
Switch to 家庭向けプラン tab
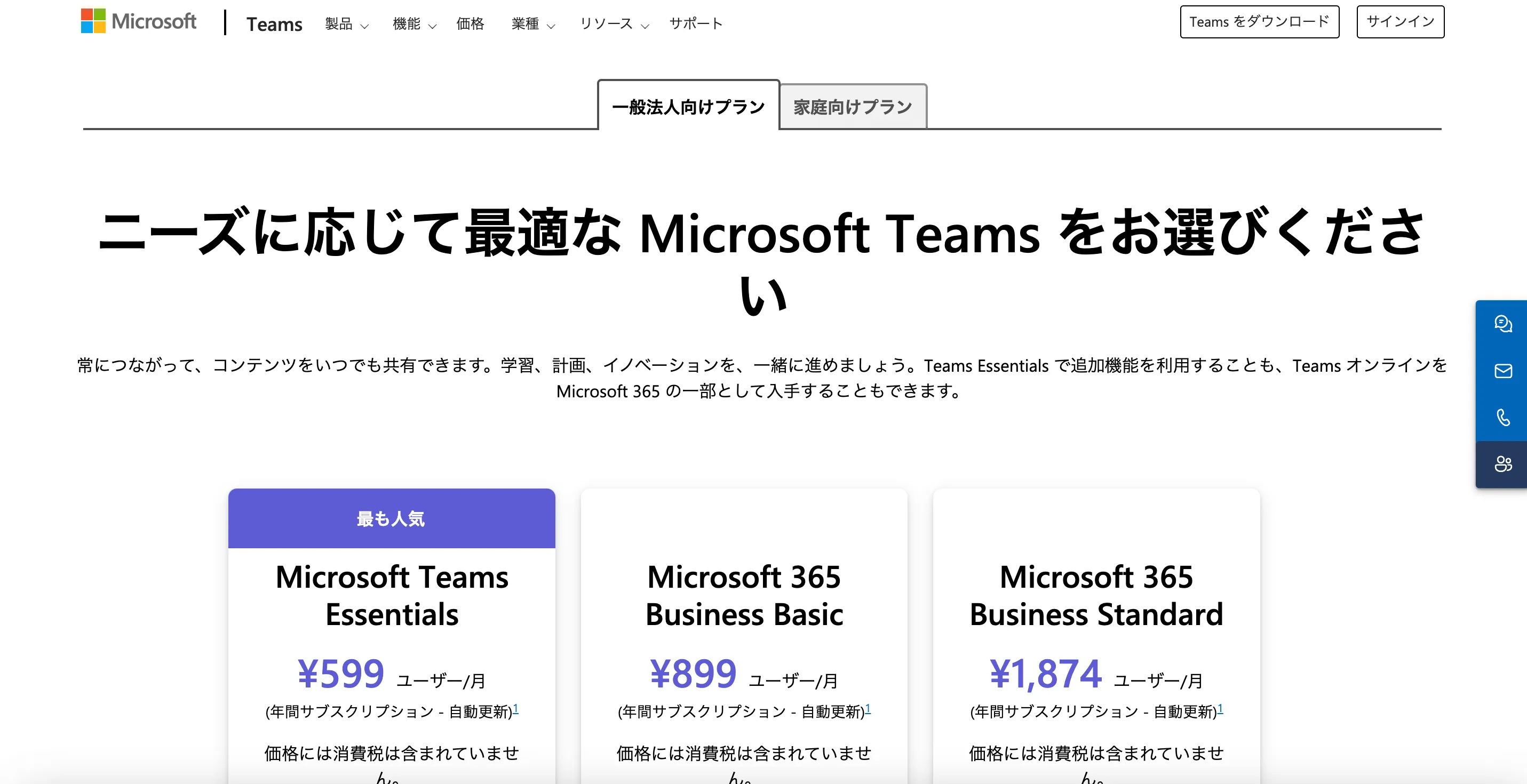(x=853, y=107)
